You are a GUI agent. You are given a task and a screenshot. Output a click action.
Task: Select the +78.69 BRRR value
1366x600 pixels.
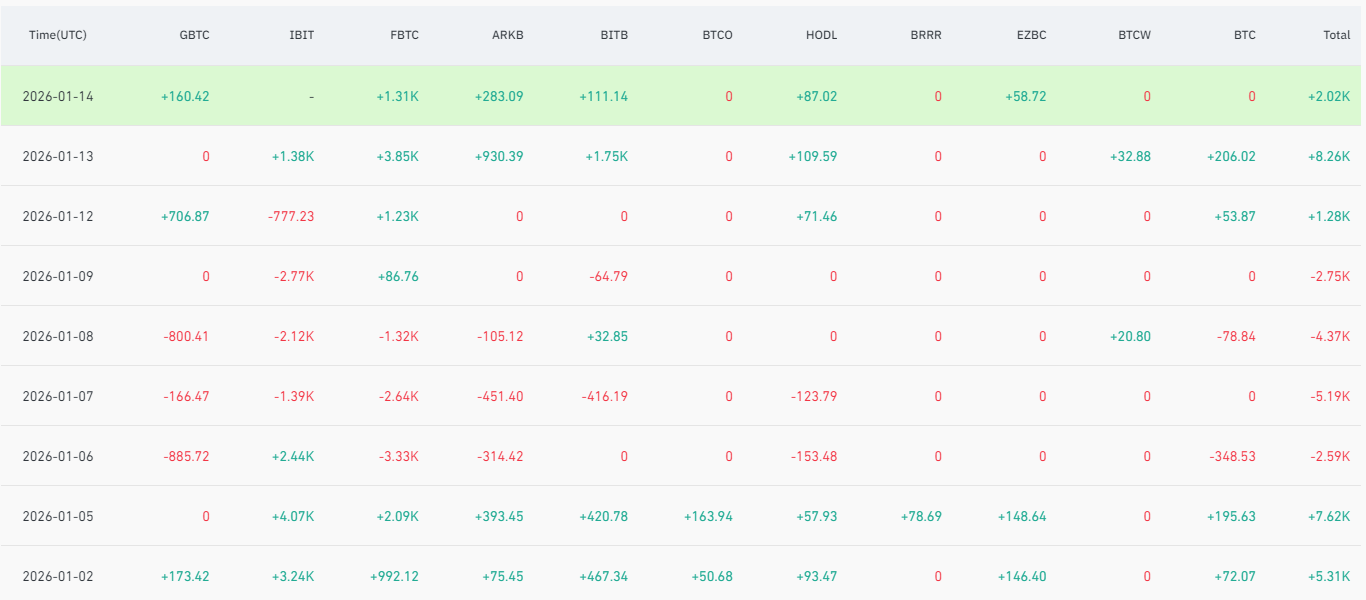click(917, 517)
